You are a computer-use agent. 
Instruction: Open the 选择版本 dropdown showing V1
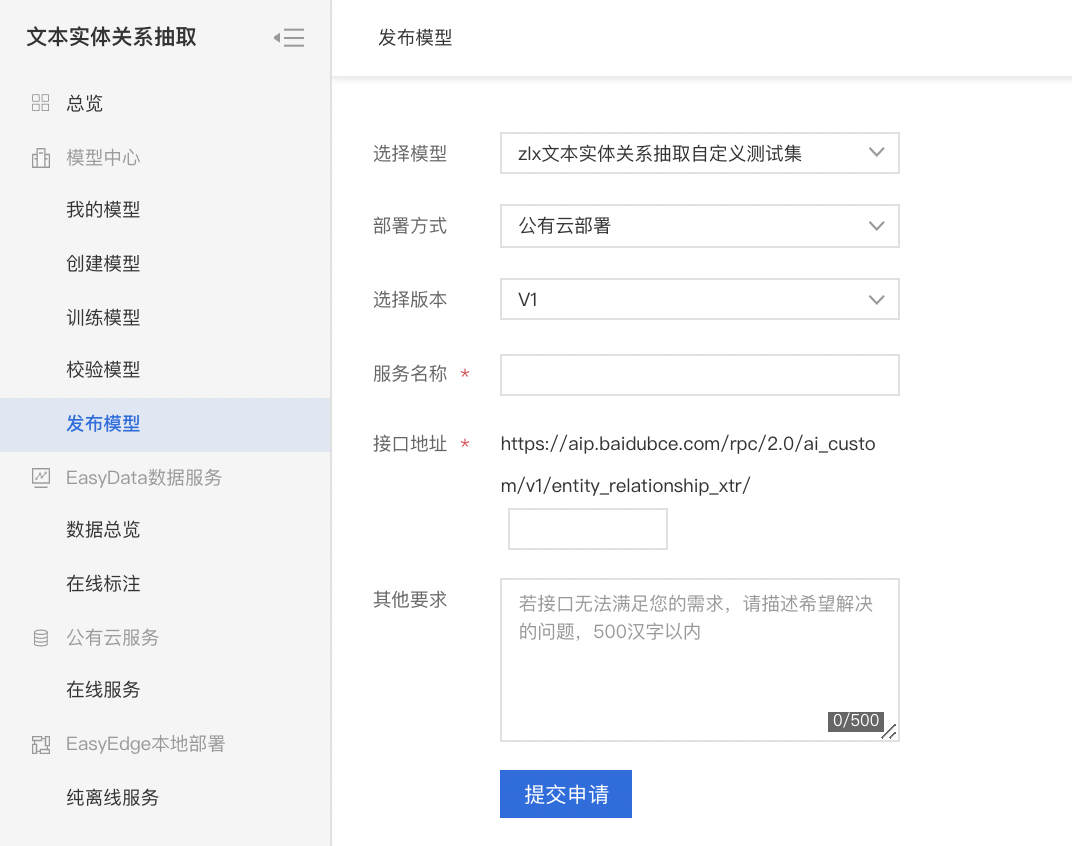point(699,299)
